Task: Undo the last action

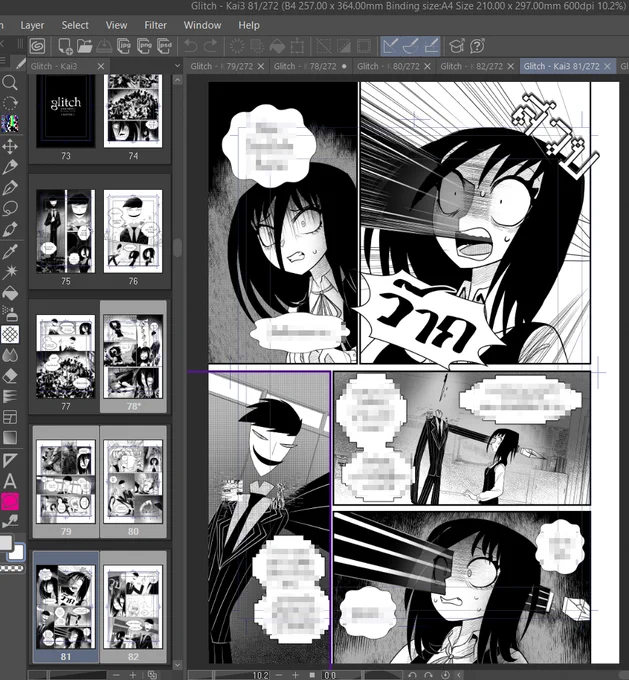Action: click(x=190, y=46)
